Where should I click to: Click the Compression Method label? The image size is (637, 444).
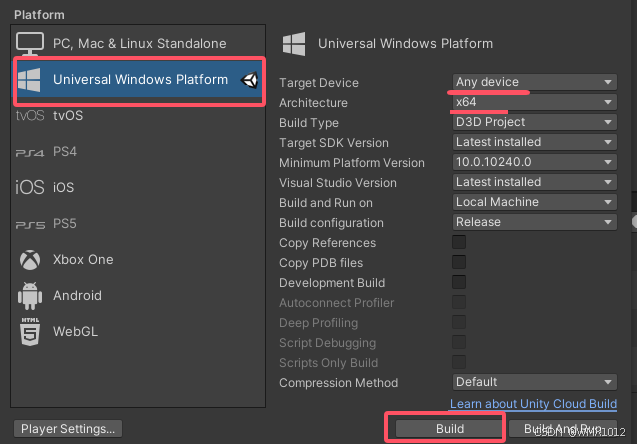coord(338,383)
